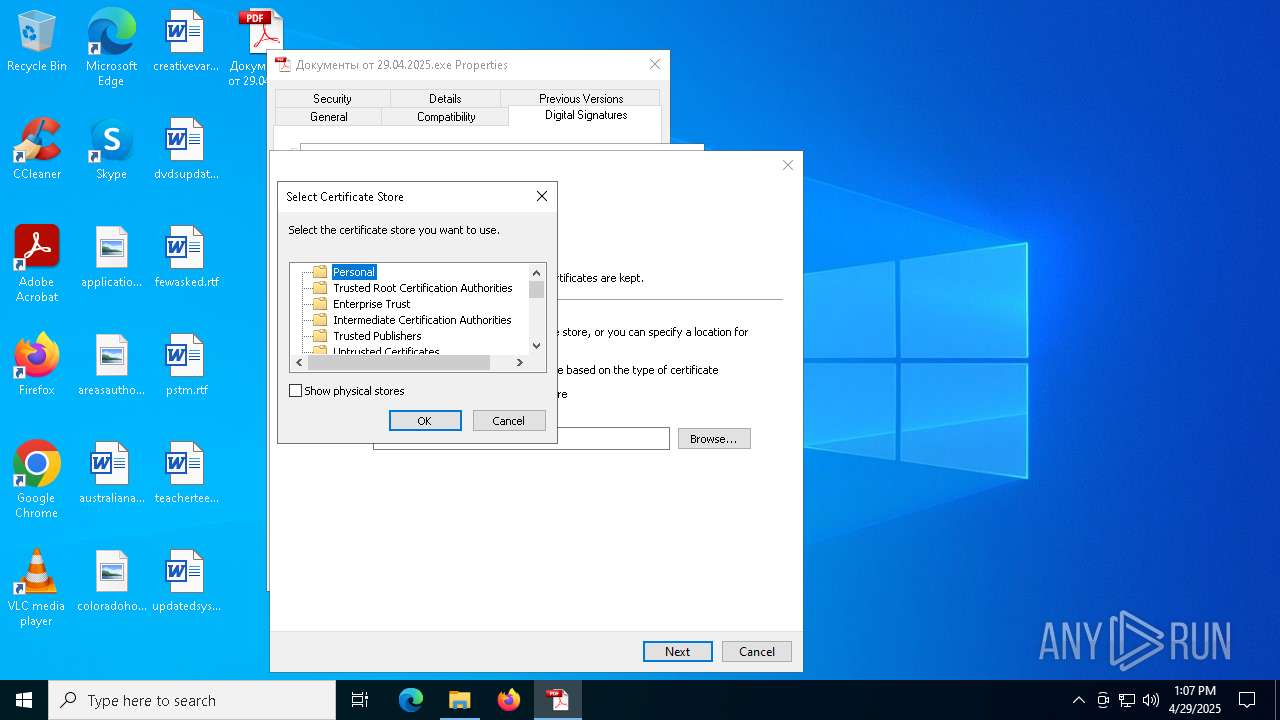This screenshot has height=720, width=1280.
Task: Open pstm.rtf document icon
Action: [x=185, y=366]
